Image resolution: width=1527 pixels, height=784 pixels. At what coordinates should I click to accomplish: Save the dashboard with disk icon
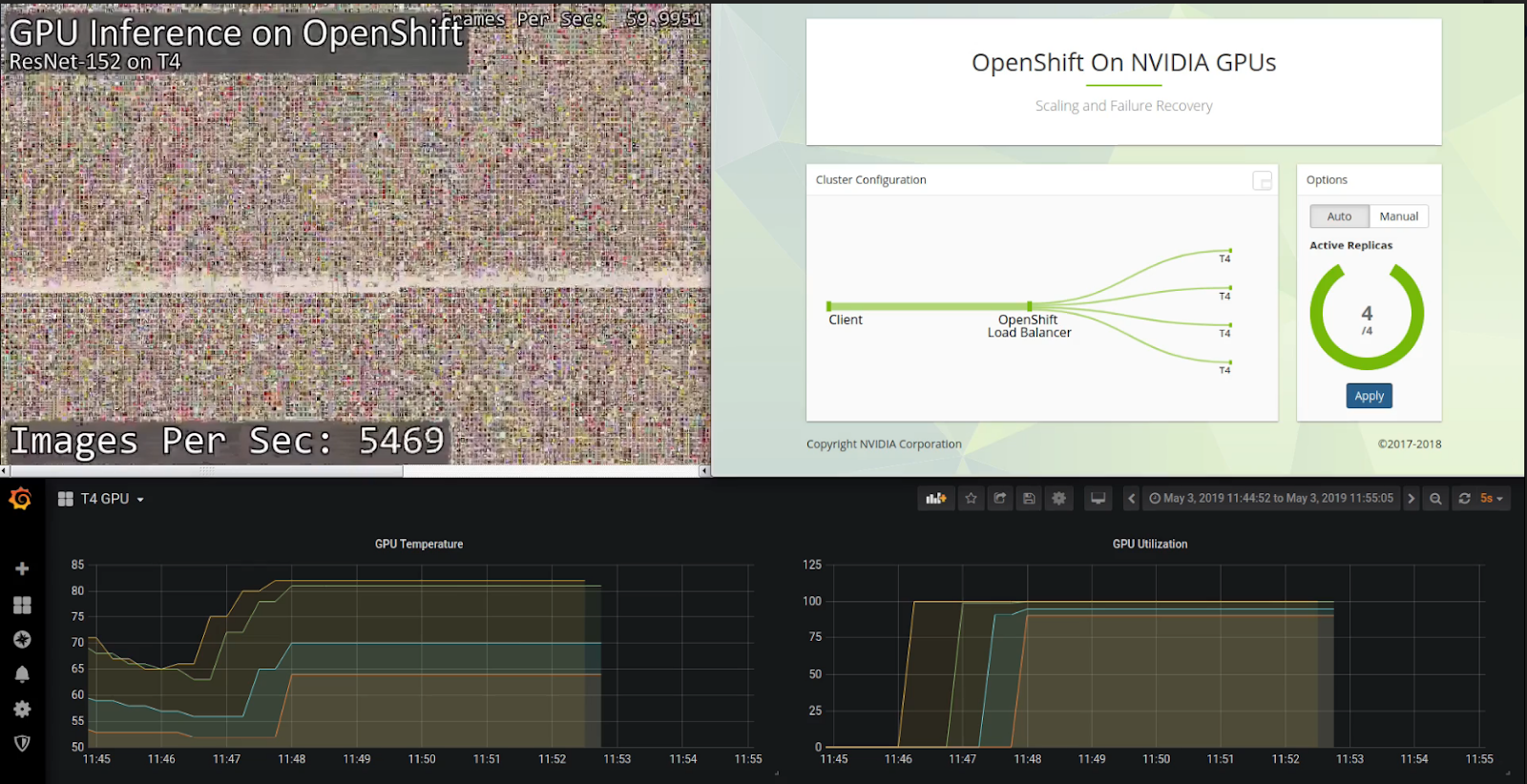click(x=1029, y=498)
